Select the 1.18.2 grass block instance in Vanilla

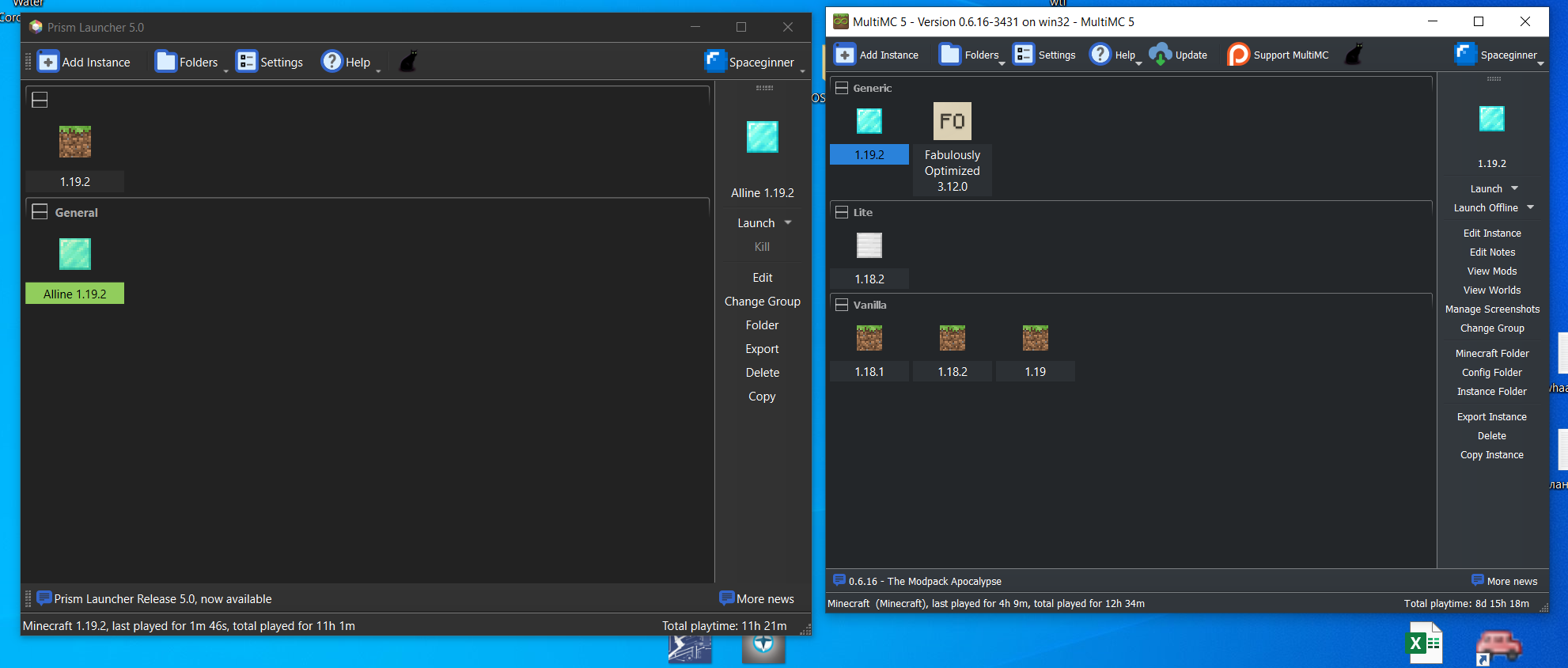click(x=953, y=338)
